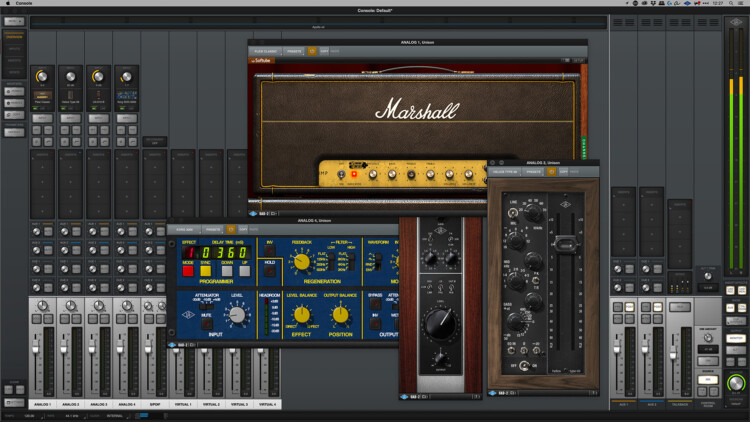Click the Settings button at bottom left
The height and width of the screenshot is (422, 750).
(14, 403)
